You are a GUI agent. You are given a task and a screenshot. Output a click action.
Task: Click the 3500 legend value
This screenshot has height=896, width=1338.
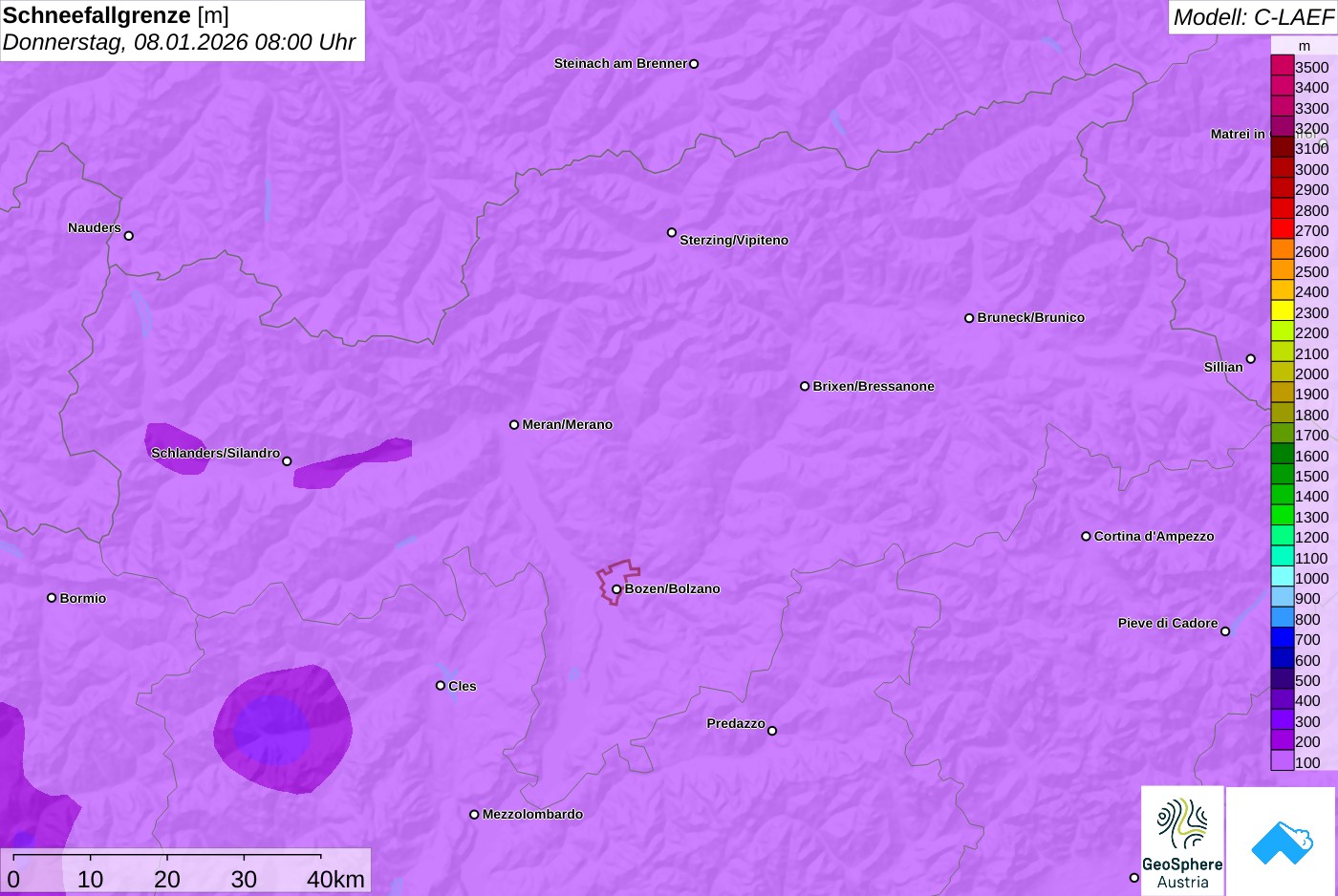(x=1312, y=67)
